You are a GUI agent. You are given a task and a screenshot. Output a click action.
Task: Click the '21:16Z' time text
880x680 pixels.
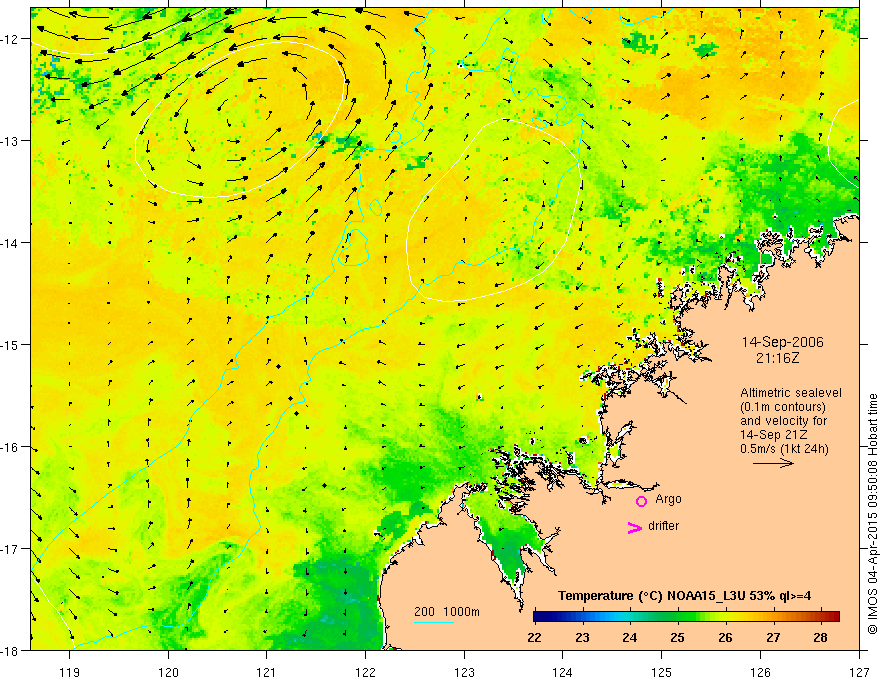(x=777, y=357)
